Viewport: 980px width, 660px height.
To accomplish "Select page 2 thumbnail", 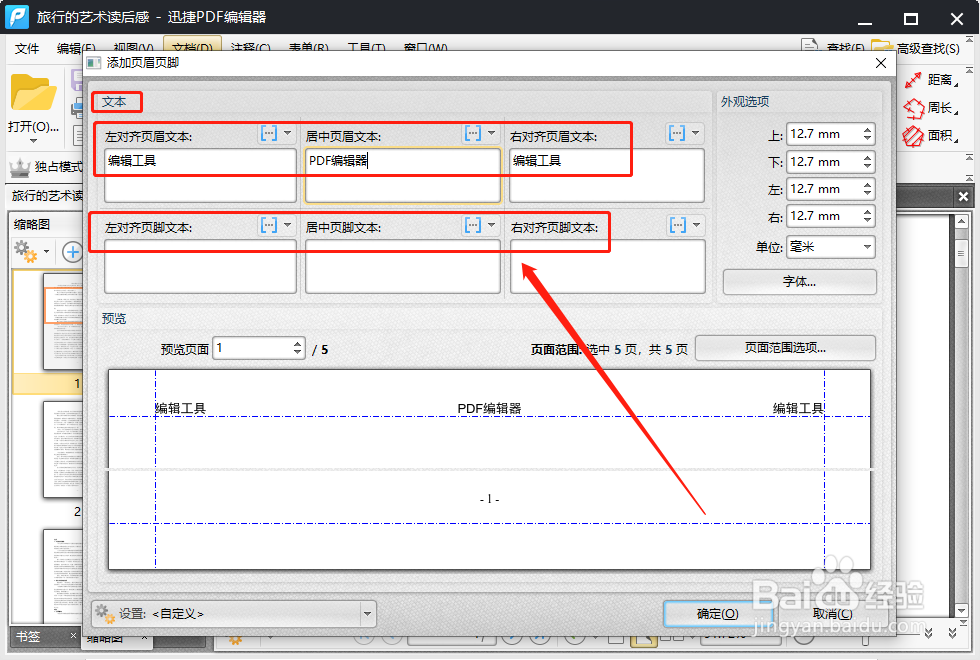I will (62, 449).
